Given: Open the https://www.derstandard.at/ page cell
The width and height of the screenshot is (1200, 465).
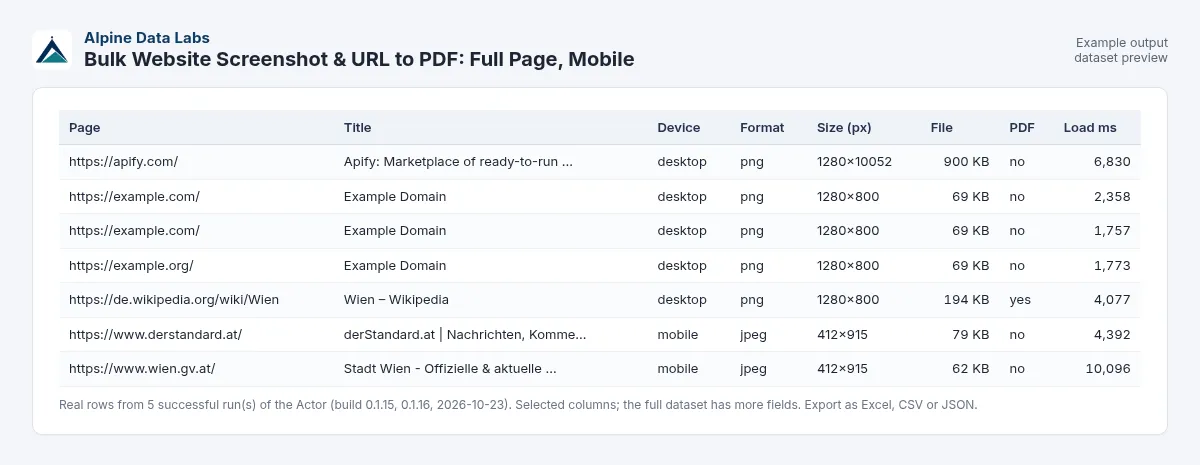Looking at the screenshot, I should point(155,335).
